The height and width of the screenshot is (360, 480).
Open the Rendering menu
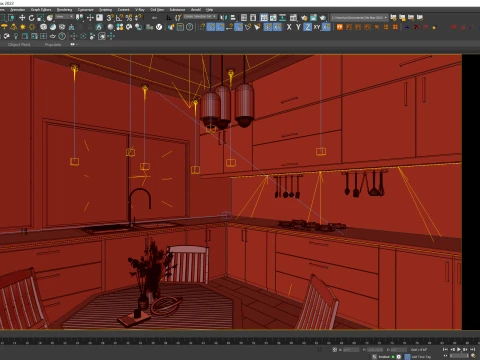64,10
